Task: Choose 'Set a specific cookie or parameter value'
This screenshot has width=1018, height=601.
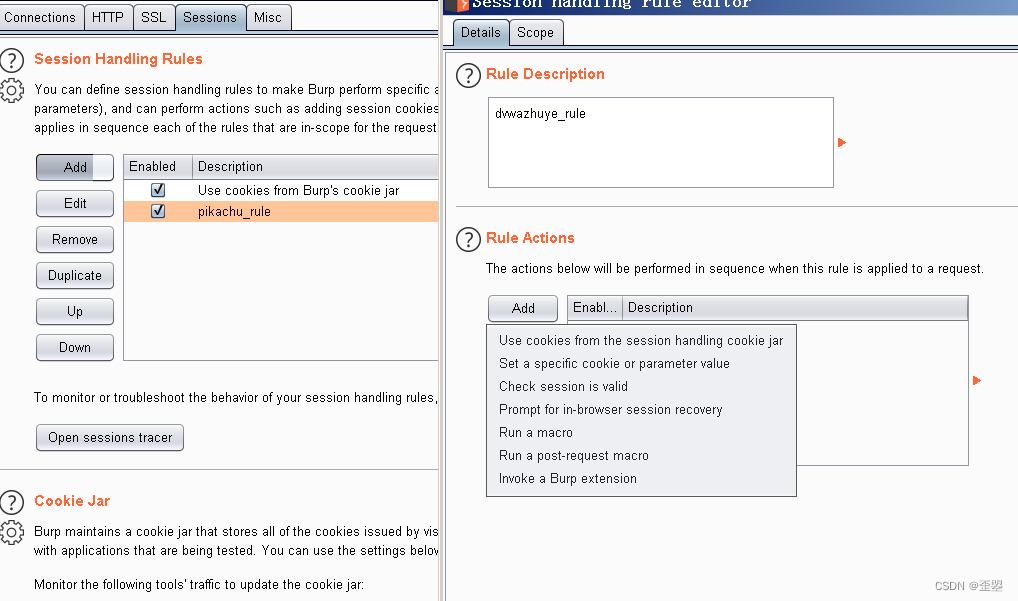Action: click(x=641, y=363)
